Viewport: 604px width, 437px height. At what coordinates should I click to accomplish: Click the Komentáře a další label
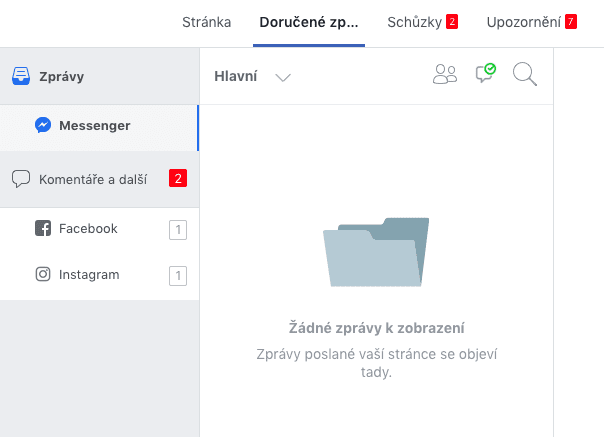(x=93, y=180)
